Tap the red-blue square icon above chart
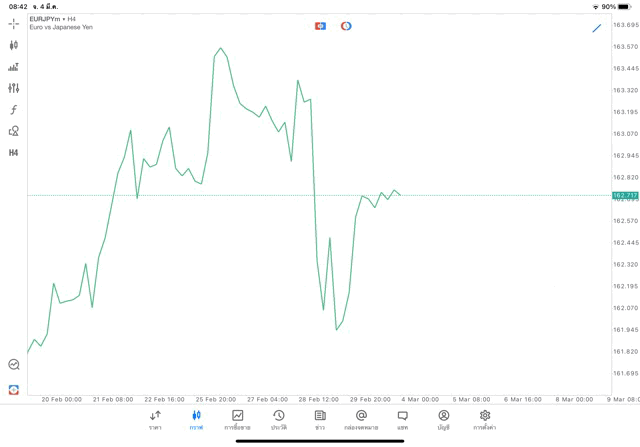 click(x=320, y=26)
